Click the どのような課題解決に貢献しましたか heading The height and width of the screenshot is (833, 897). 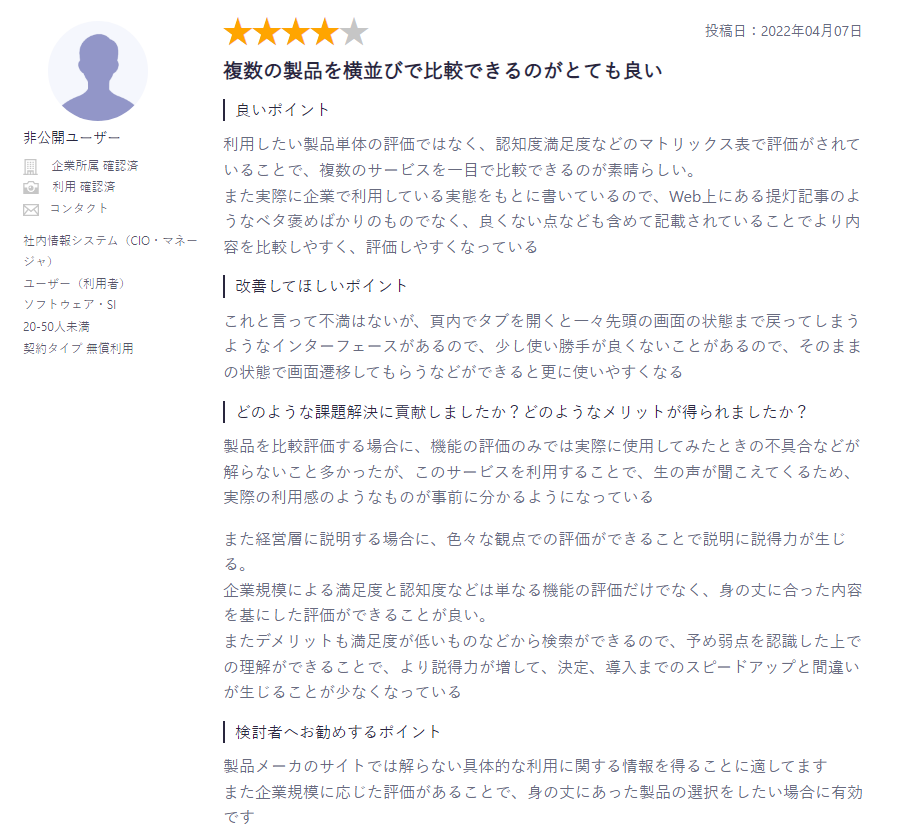click(521, 412)
